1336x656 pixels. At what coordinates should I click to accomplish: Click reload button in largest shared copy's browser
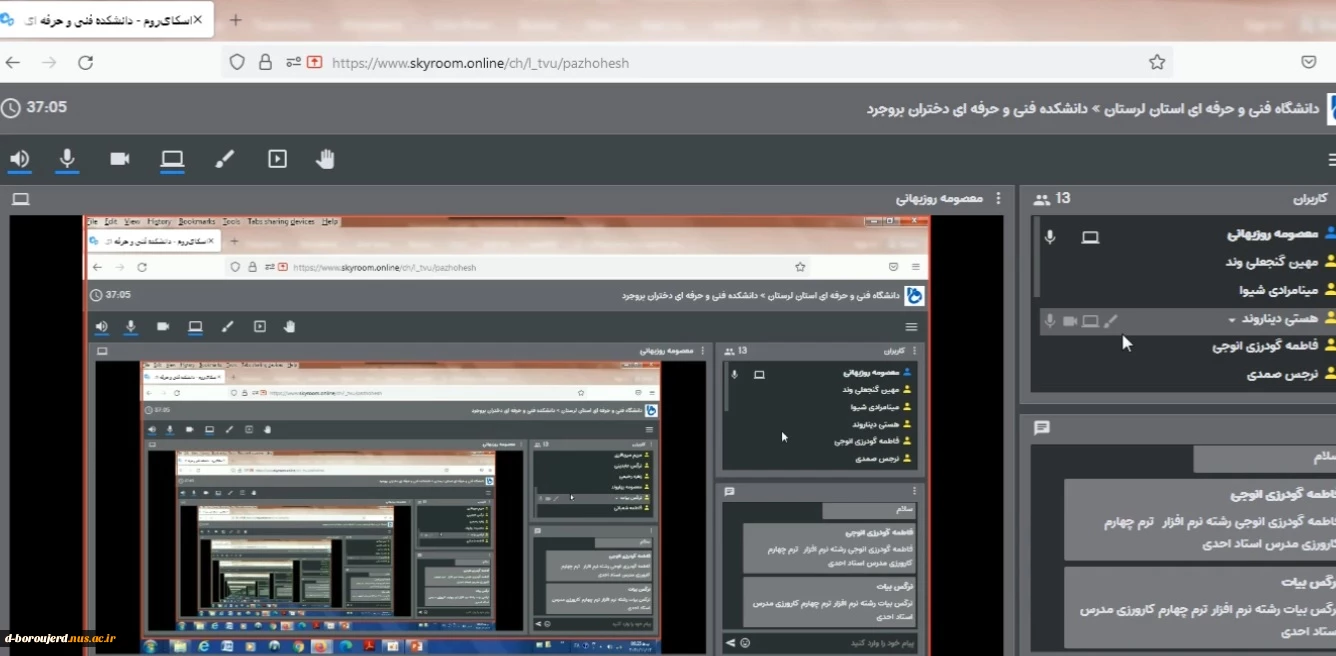[142, 267]
